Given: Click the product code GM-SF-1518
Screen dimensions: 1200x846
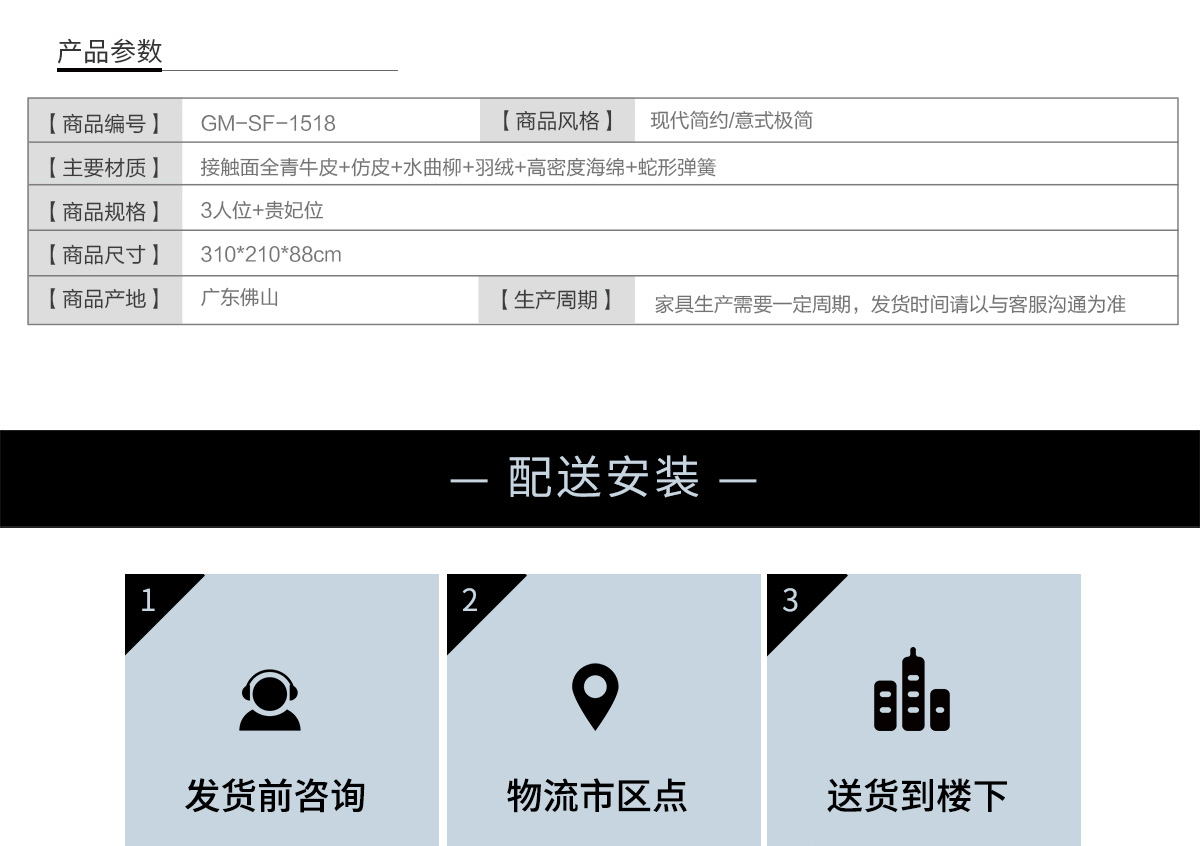Looking at the screenshot, I should point(268,123).
